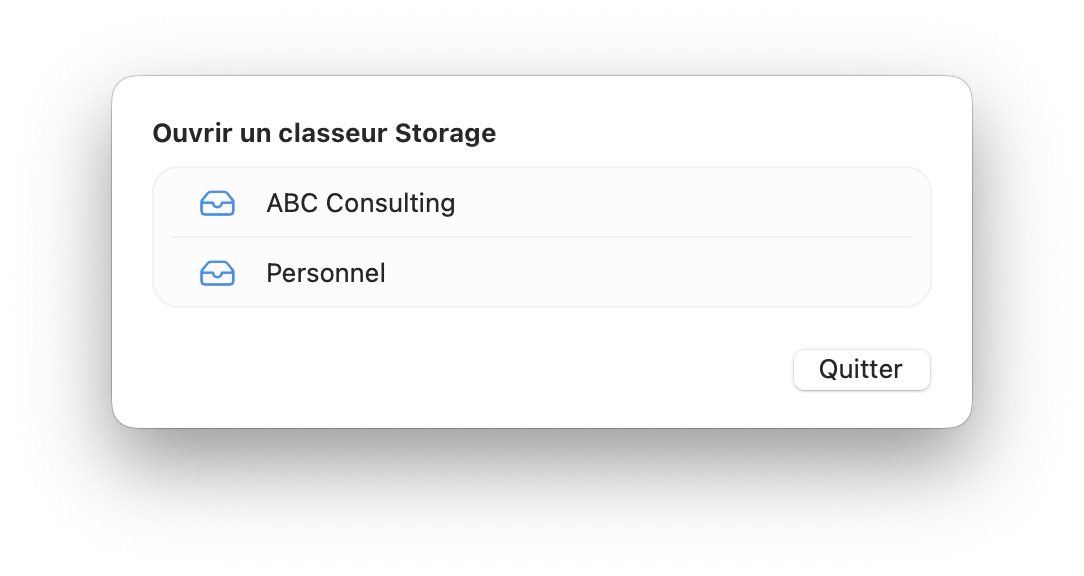Open the ABC Consulting binder
The height and width of the screenshot is (576, 1084).
[x=360, y=203]
